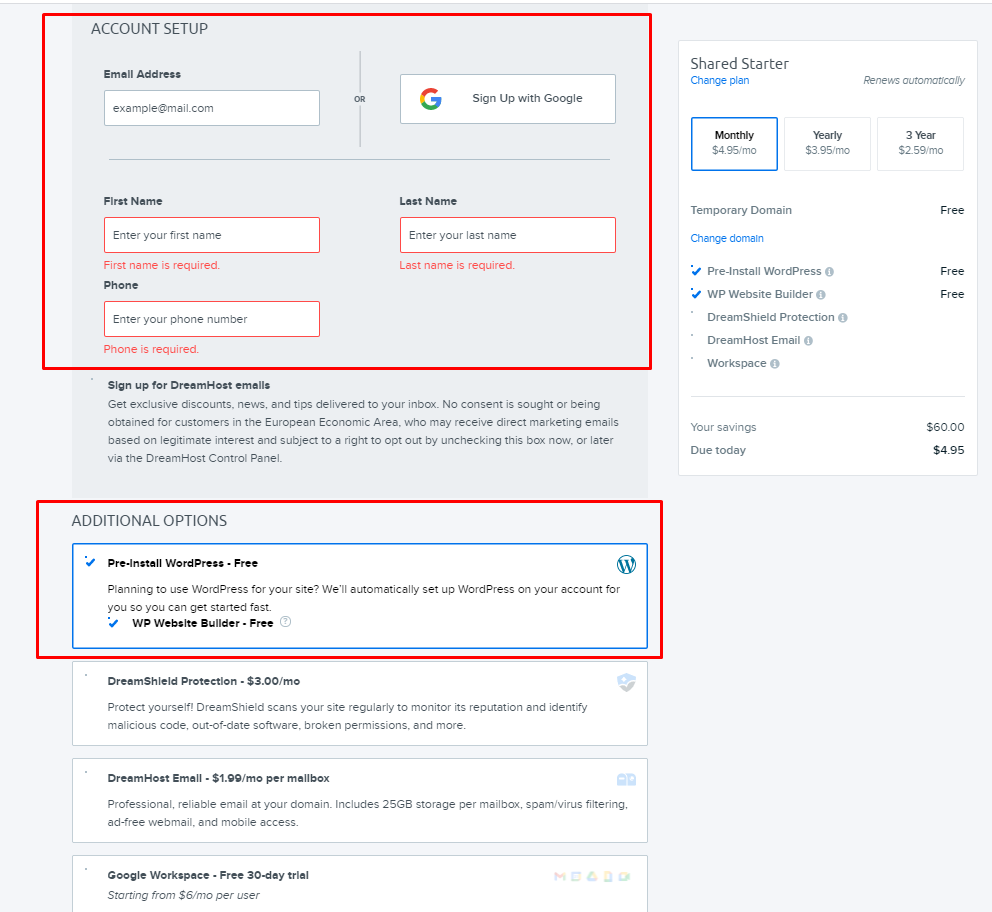
Task: Open info icon beside WP Website Builder summary
Action: point(821,295)
